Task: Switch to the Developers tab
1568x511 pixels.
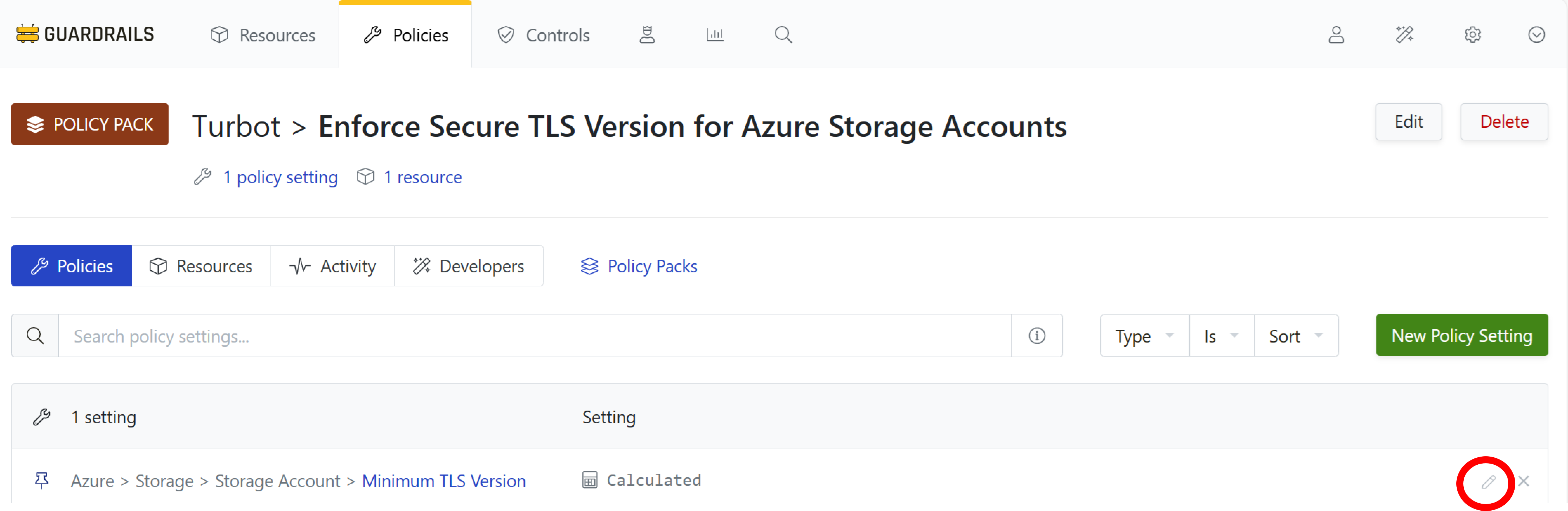Action: (x=468, y=266)
